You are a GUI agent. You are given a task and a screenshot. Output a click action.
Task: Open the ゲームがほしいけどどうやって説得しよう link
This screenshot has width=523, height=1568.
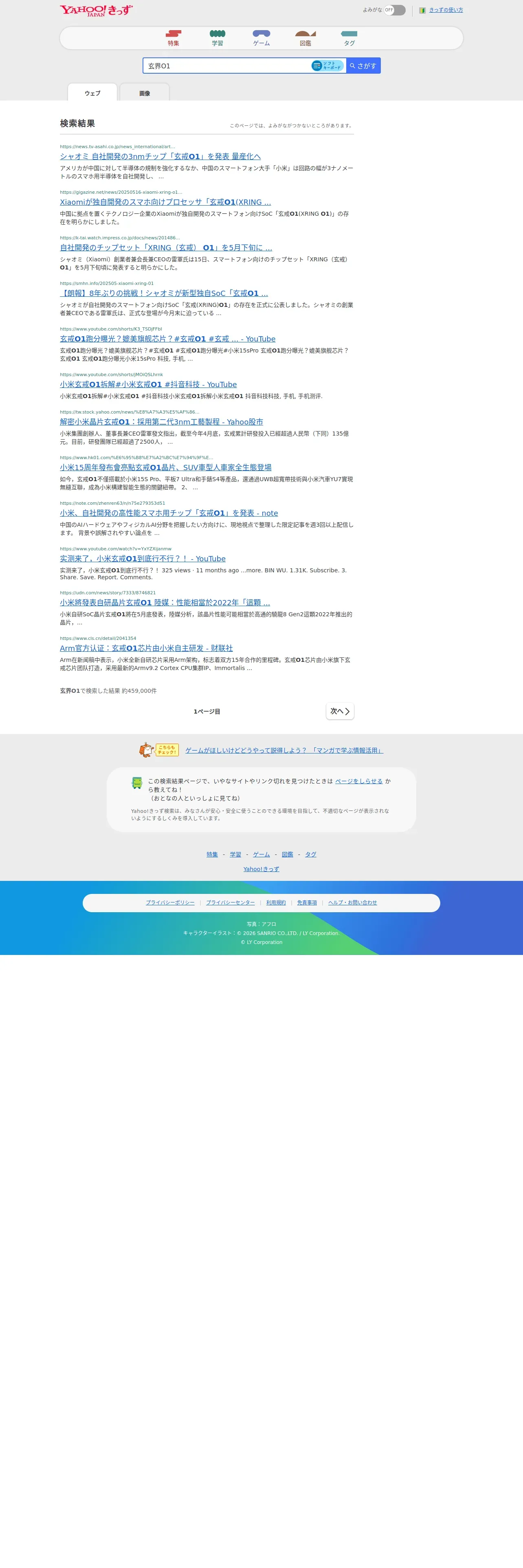point(284,751)
